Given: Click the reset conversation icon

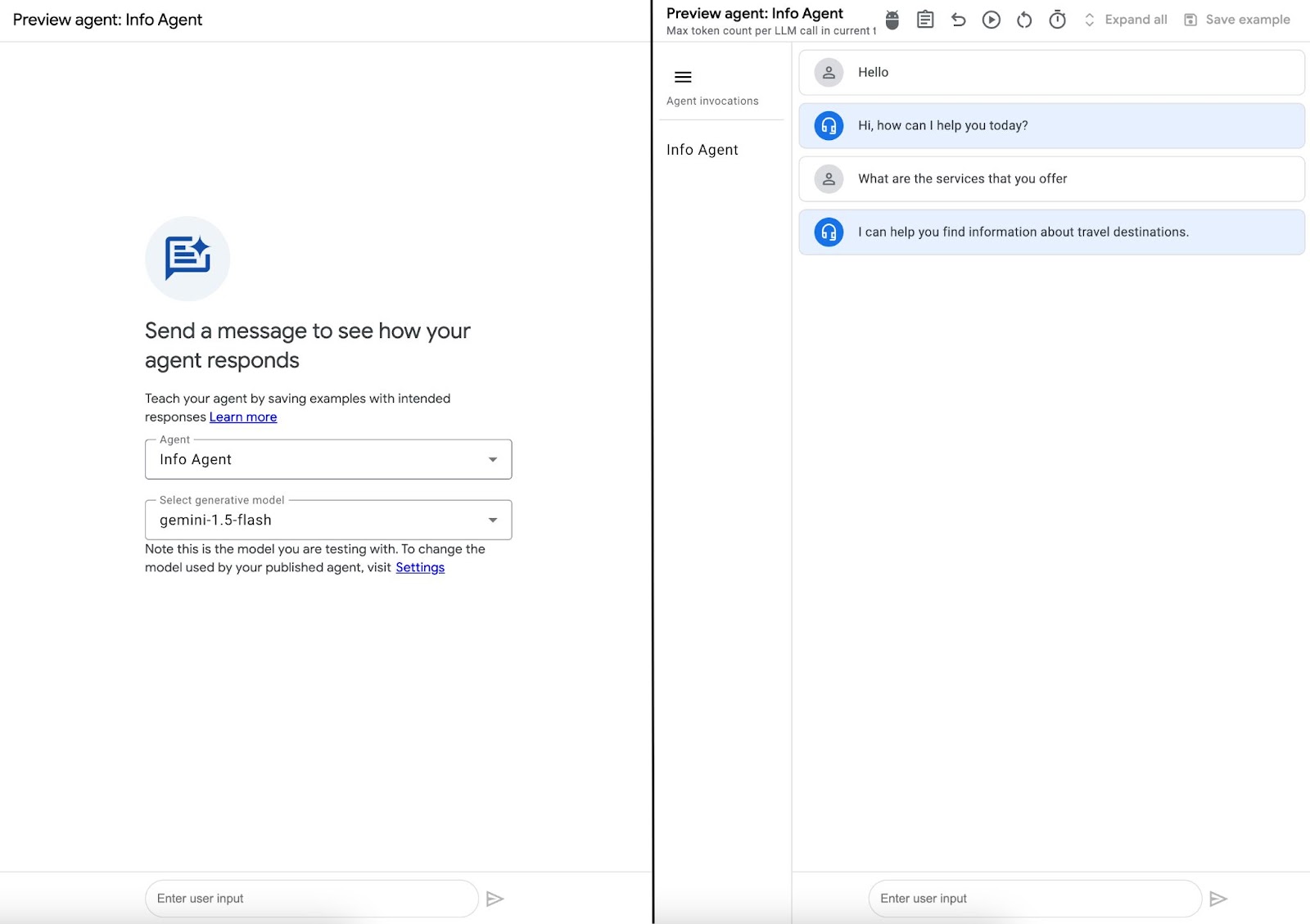Looking at the screenshot, I should pos(1023,20).
